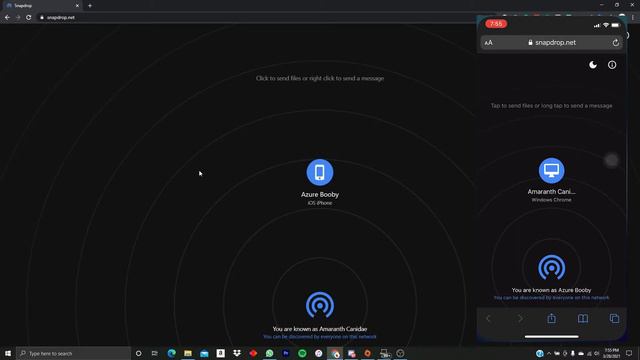Image resolution: width=640 pixels, height=360 pixels.
Task: Click the Azure Booby iPhone device icon
Action: coord(320,172)
